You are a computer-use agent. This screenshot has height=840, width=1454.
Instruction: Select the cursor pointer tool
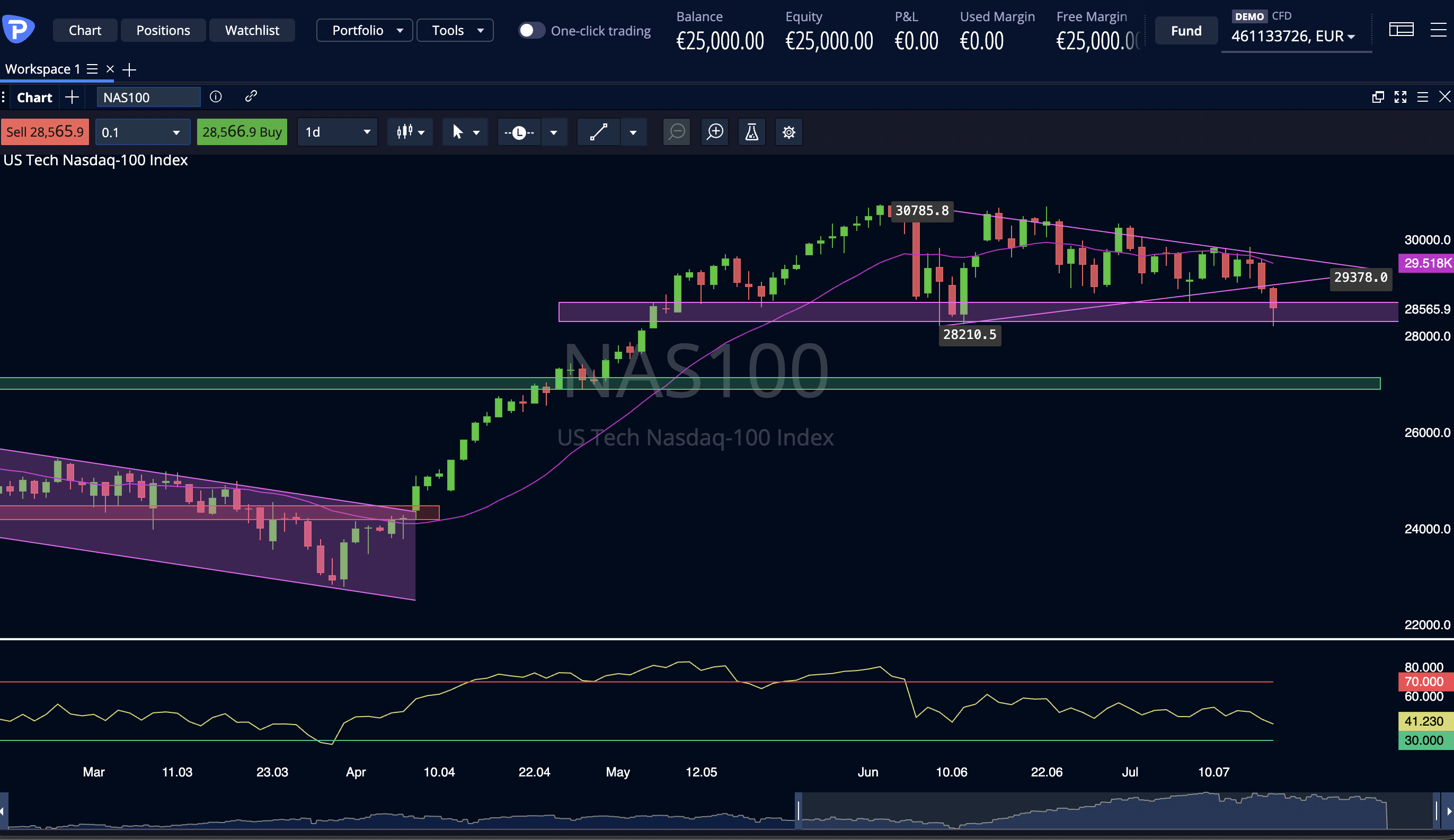point(457,132)
